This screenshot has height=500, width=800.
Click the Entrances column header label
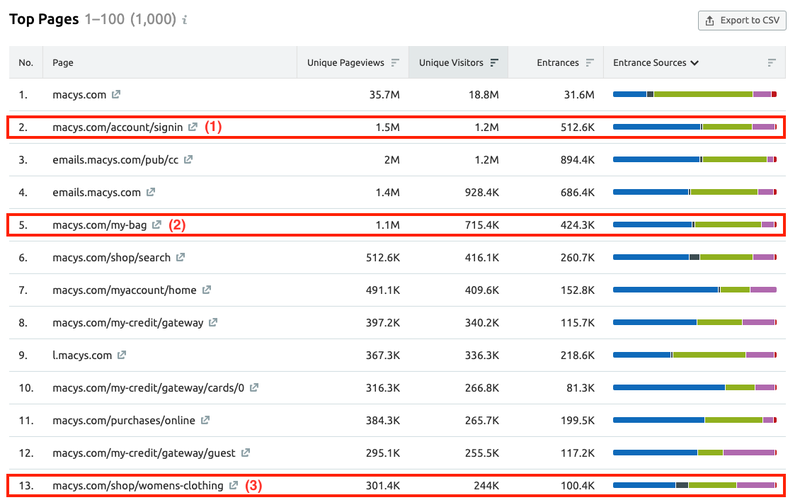[558, 62]
